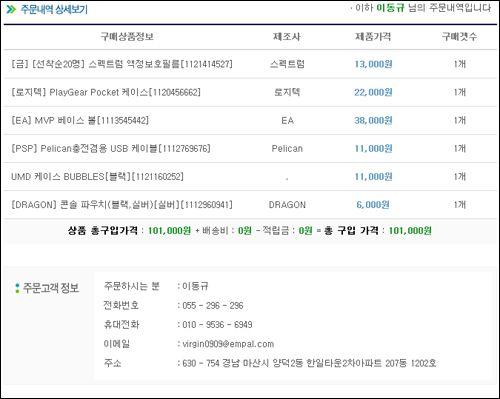500x399 pixels.
Task: Click the final 총 구입 가격 101,000원 amount
Action: (x=410, y=230)
